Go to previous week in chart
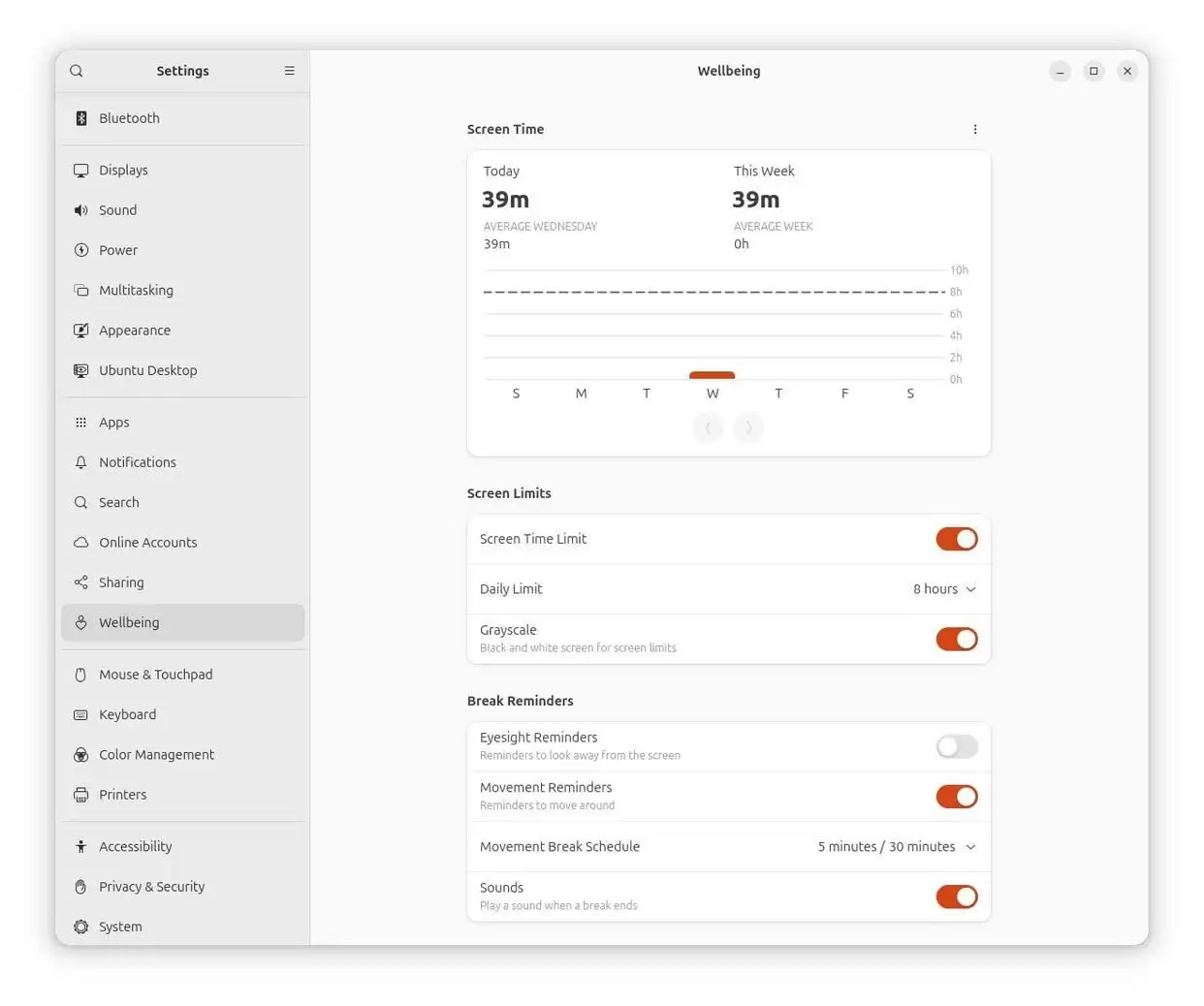Screen dimensions: 1204x1006 coord(709,427)
